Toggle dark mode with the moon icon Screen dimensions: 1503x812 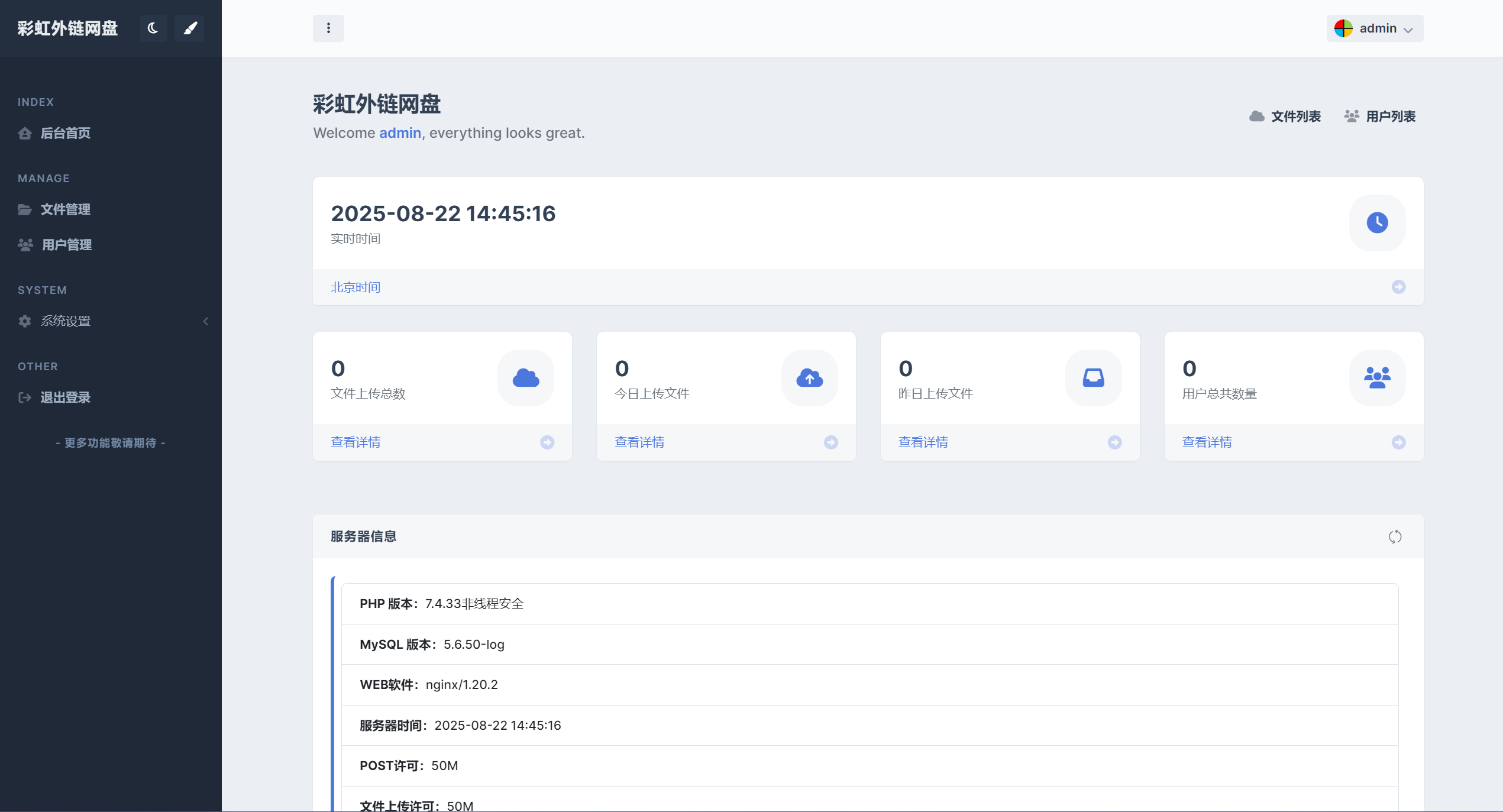pyautogui.click(x=153, y=28)
